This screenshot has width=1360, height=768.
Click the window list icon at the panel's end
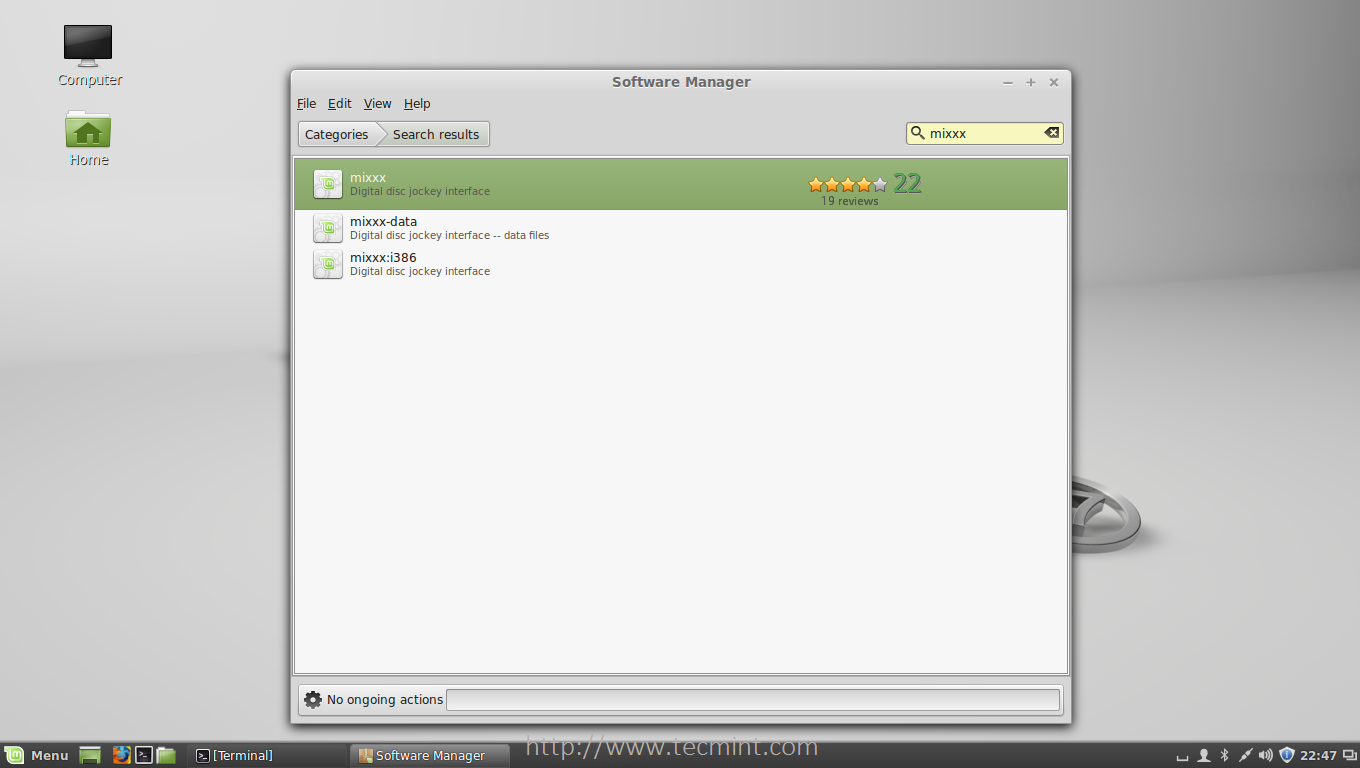[x=1349, y=755]
